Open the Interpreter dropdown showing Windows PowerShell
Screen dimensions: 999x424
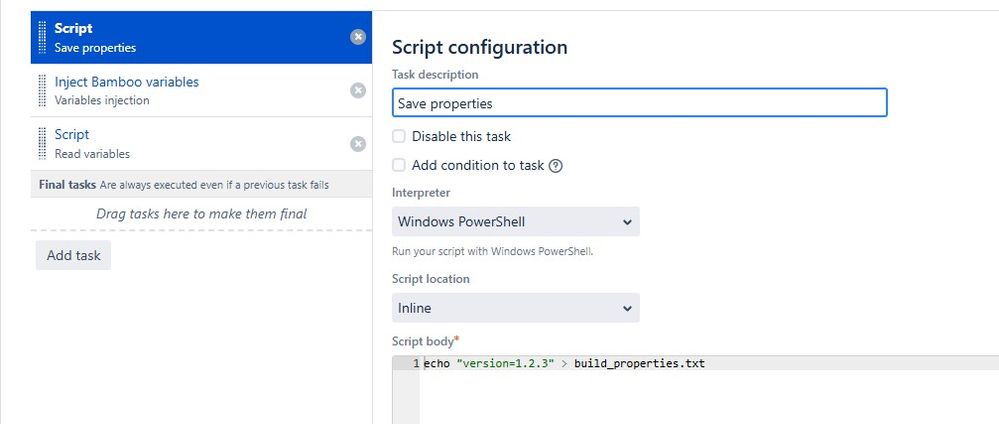tap(515, 222)
